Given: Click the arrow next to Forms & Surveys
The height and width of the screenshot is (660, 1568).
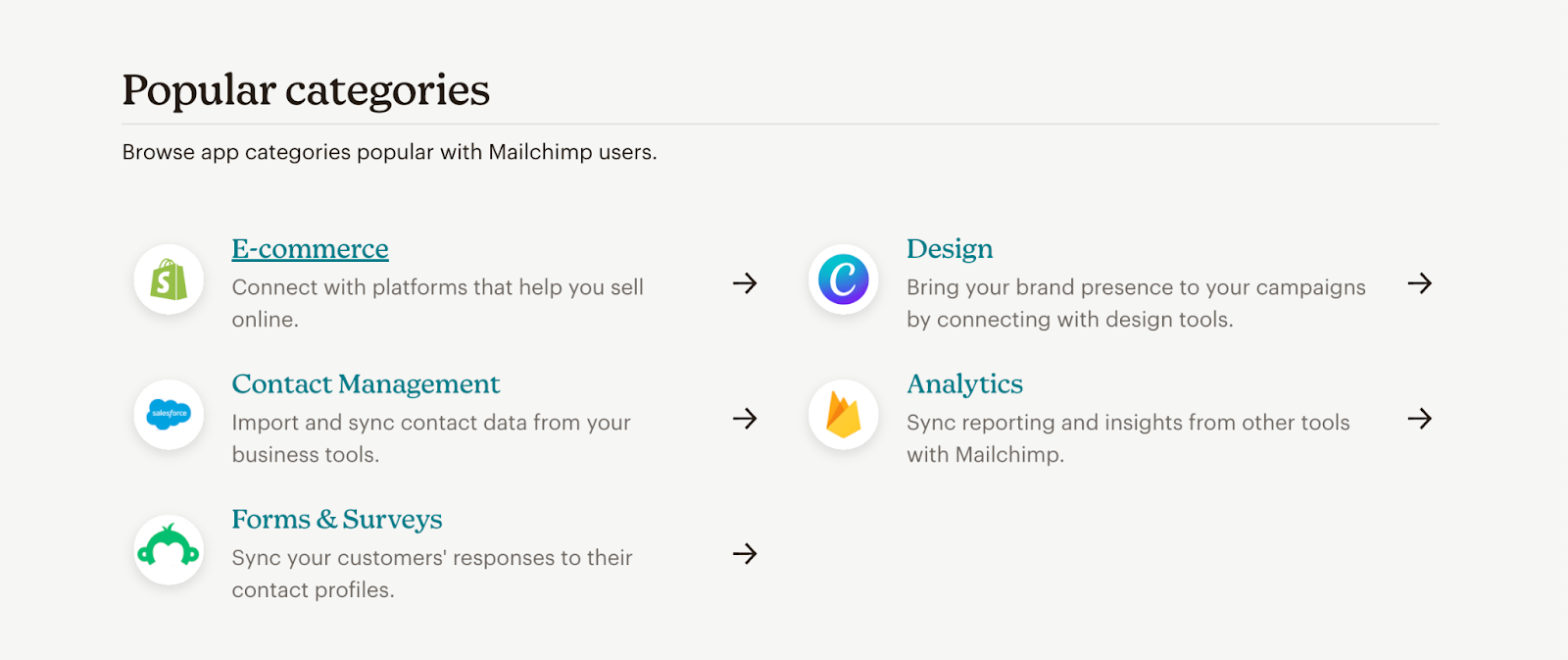Looking at the screenshot, I should pos(745,554).
